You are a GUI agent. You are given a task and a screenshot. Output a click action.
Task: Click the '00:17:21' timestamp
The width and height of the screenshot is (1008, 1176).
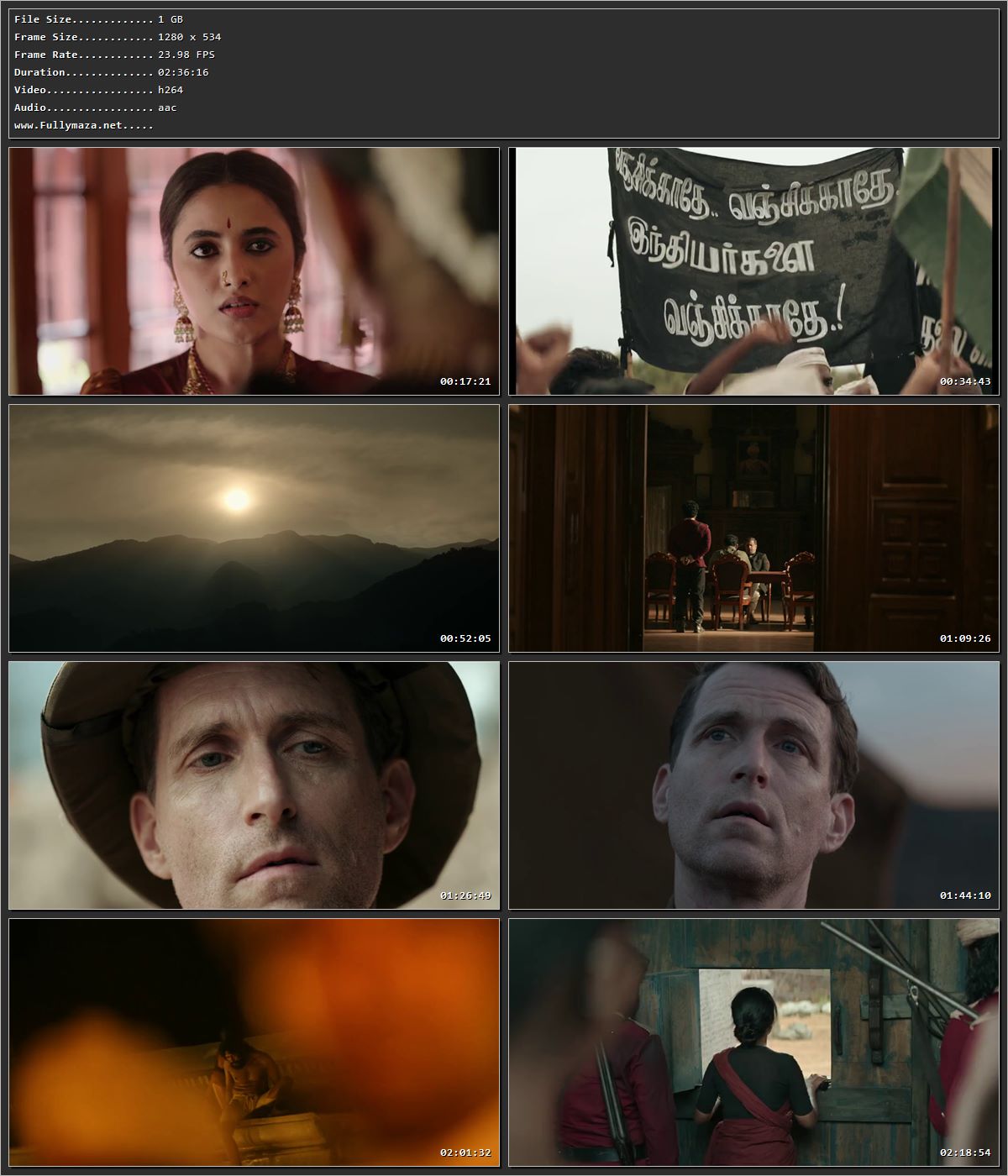point(465,381)
